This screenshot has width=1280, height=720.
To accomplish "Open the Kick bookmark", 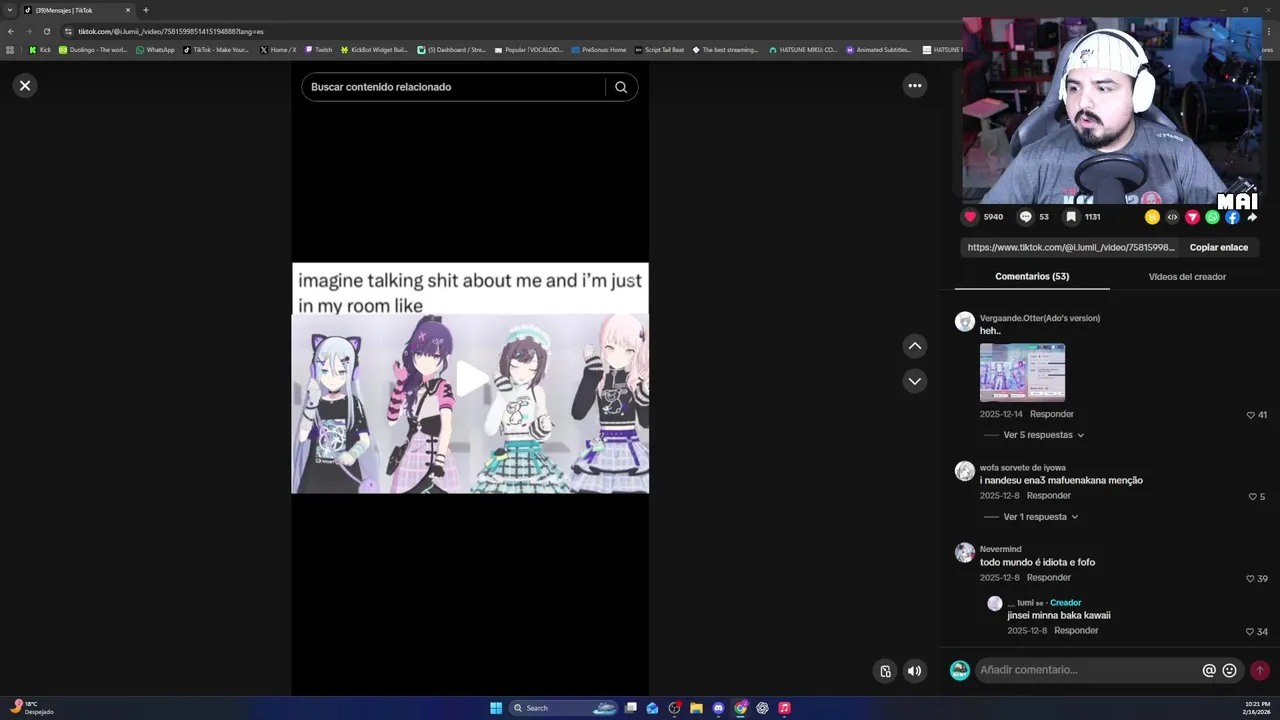I will pyautogui.click(x=40, y=49).
